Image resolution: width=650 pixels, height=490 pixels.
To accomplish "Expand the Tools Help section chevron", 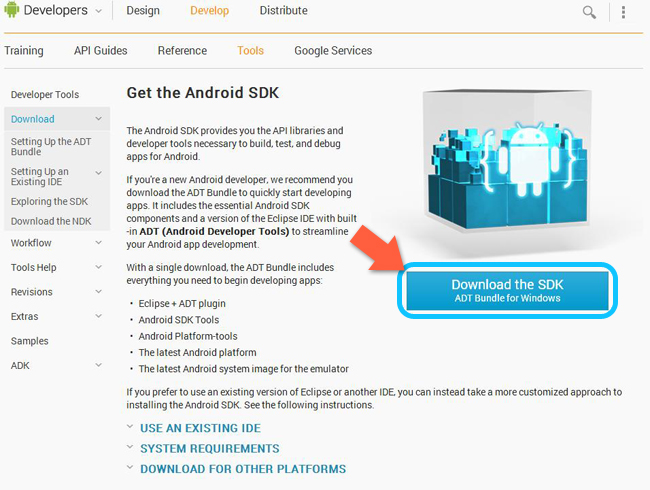I will tap(99, 267).
